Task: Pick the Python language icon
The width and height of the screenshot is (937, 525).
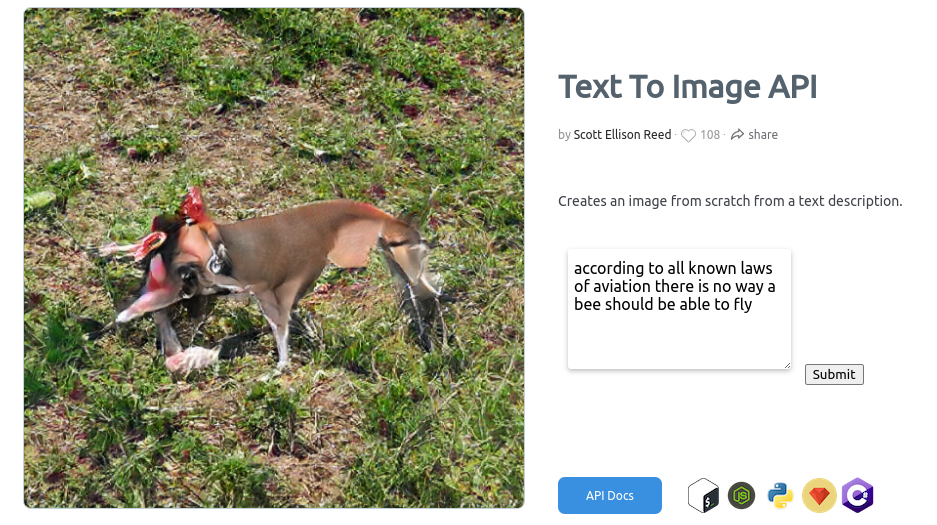Action: (x=780, y=495)
